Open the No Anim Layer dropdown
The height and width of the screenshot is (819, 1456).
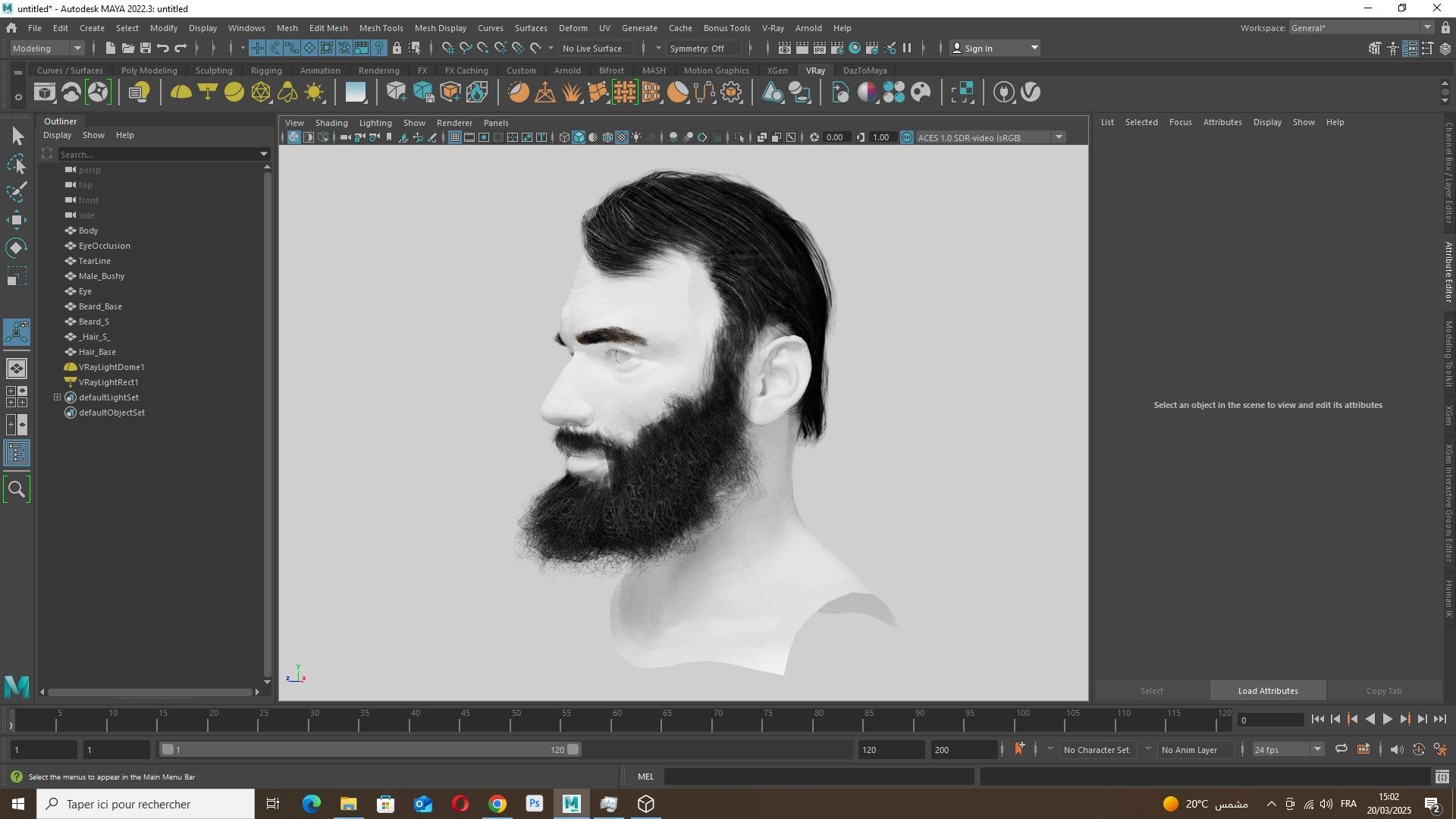(x=1148, y=749)
